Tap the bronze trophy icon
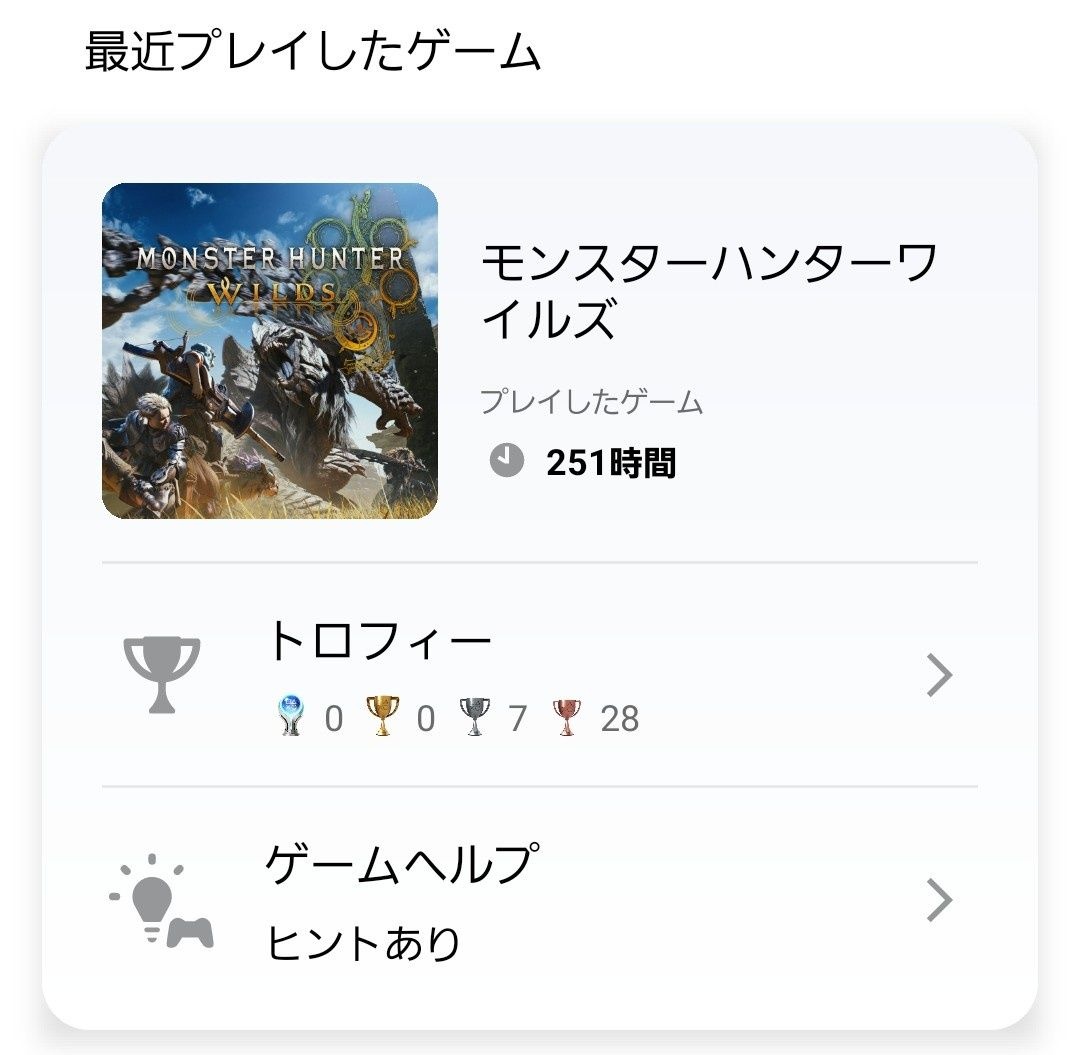This screenshot has height=1055, width=1080. [x=567, y=717]
